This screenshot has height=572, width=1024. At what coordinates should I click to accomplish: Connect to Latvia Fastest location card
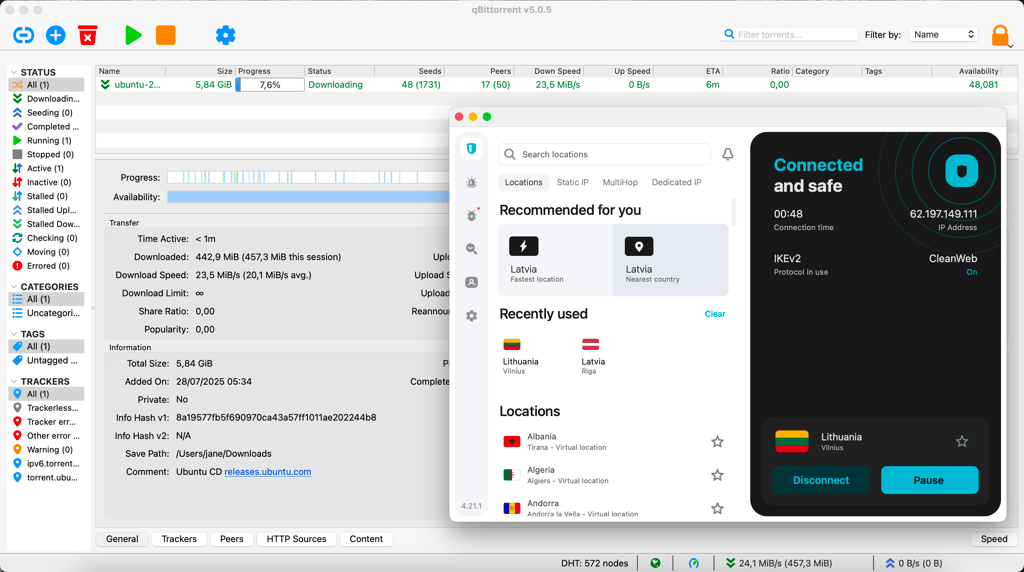(x=556, y=260)
